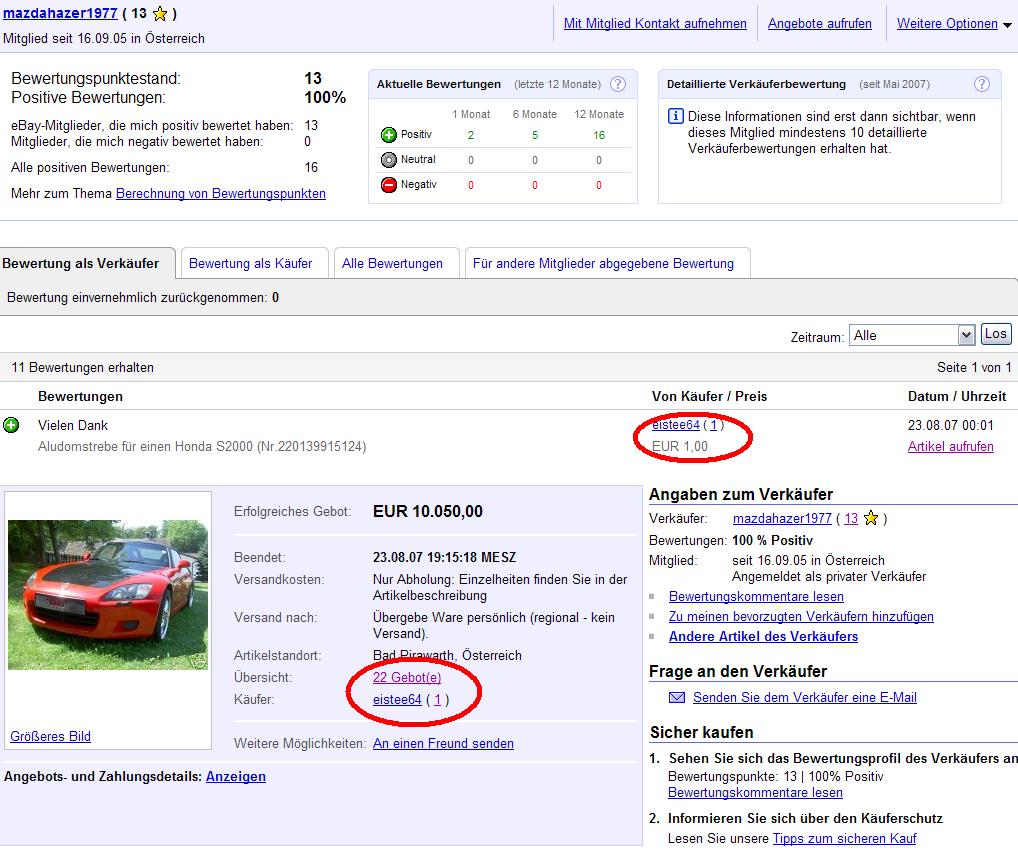Click the grey Neutral circle icon

pyautogui.click(x=388, y=160)
